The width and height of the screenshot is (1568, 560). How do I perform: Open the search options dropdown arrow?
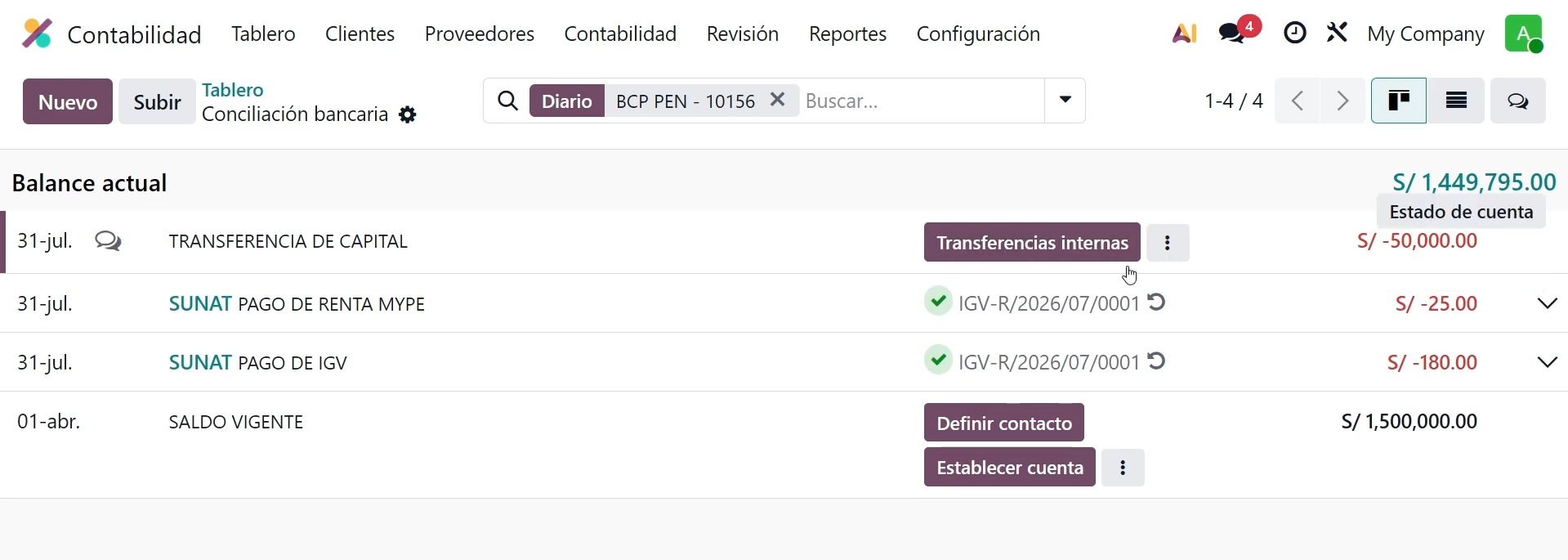tap(1065, 101)
